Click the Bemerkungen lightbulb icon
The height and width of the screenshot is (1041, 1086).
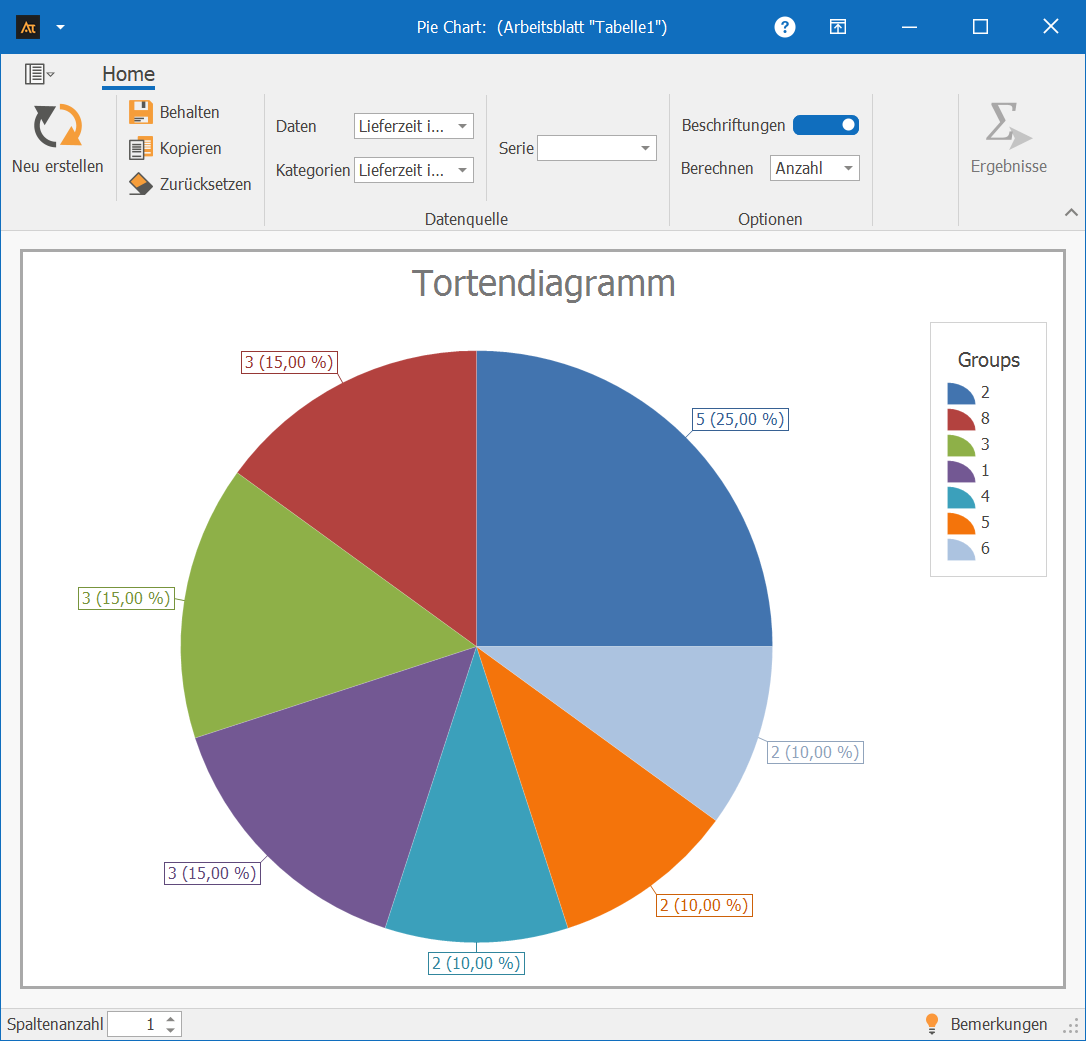[932, 1023]
